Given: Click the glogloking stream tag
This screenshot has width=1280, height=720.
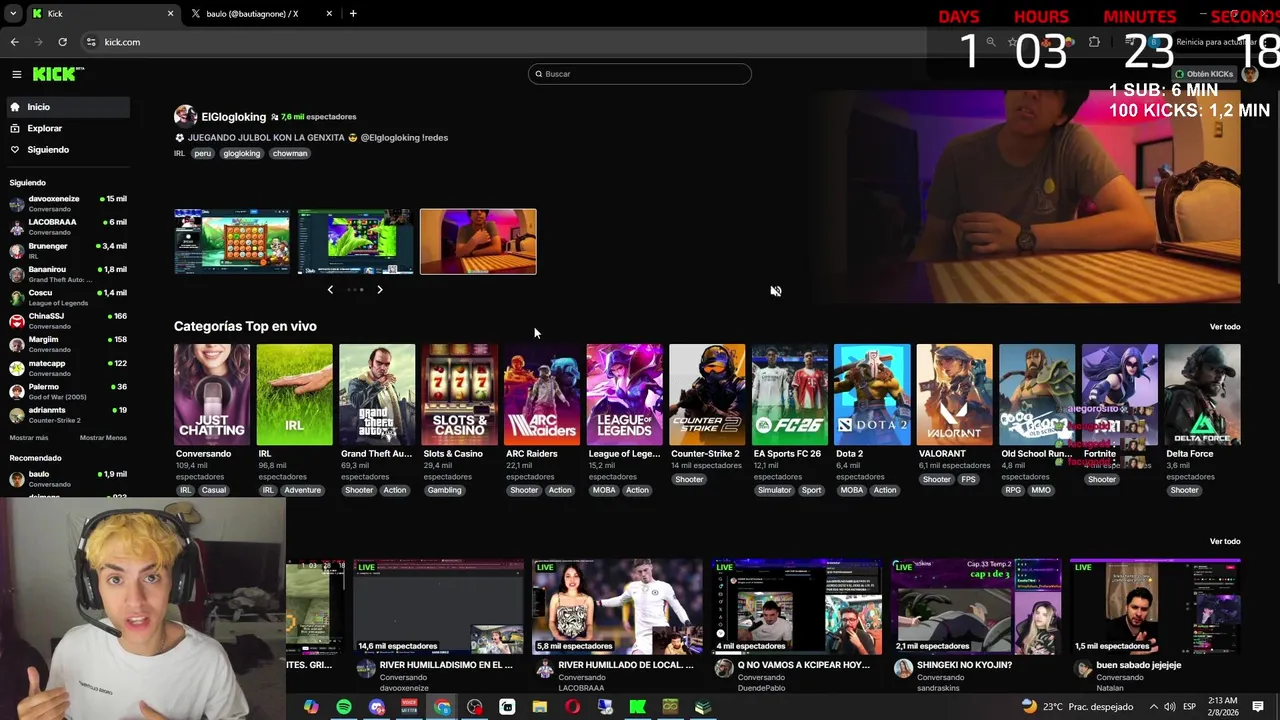Looking at the screenshot, I should 241,153.
